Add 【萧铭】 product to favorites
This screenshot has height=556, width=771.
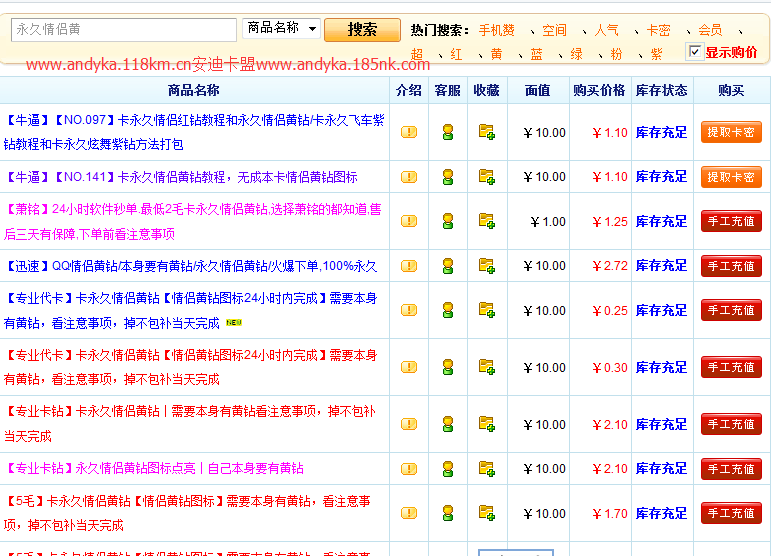tap(487, 221)
